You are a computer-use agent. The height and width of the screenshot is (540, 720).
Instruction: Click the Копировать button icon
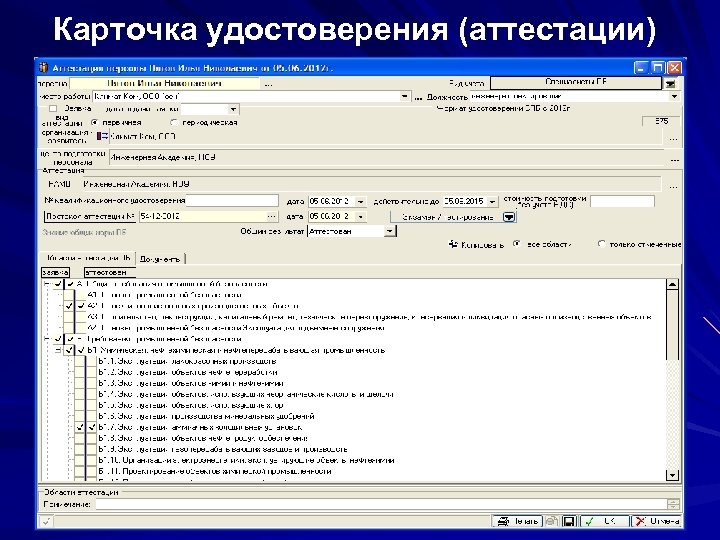pyautogui.click(x=453, y=244)
